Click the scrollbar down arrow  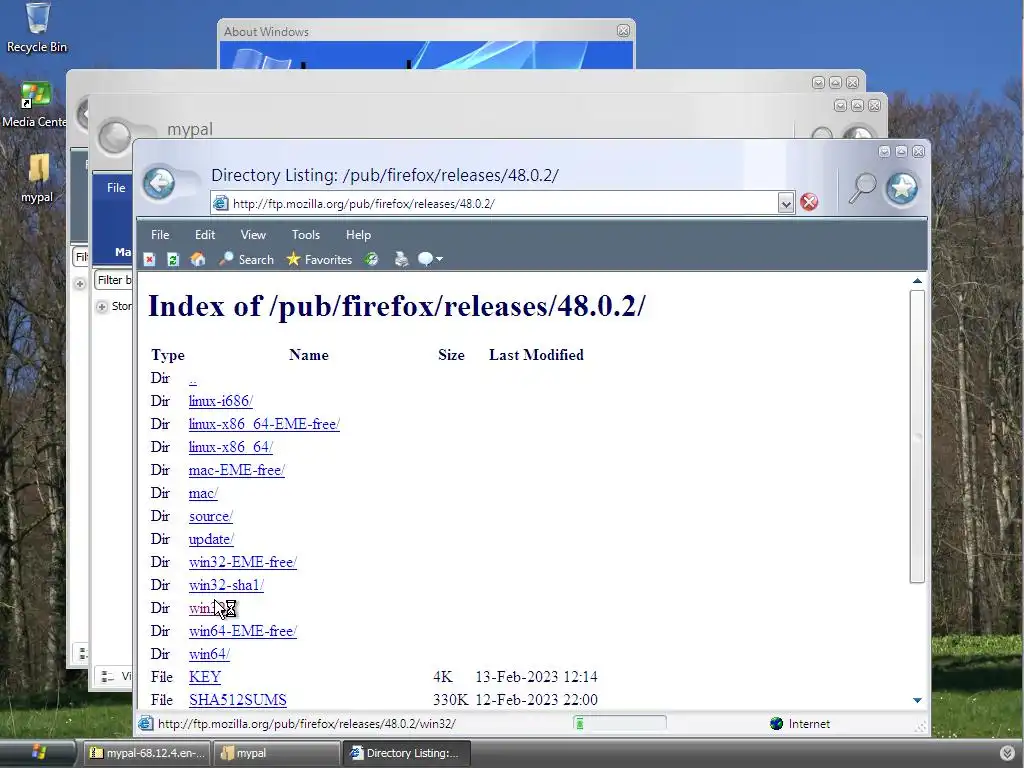(x=917, y=700)
